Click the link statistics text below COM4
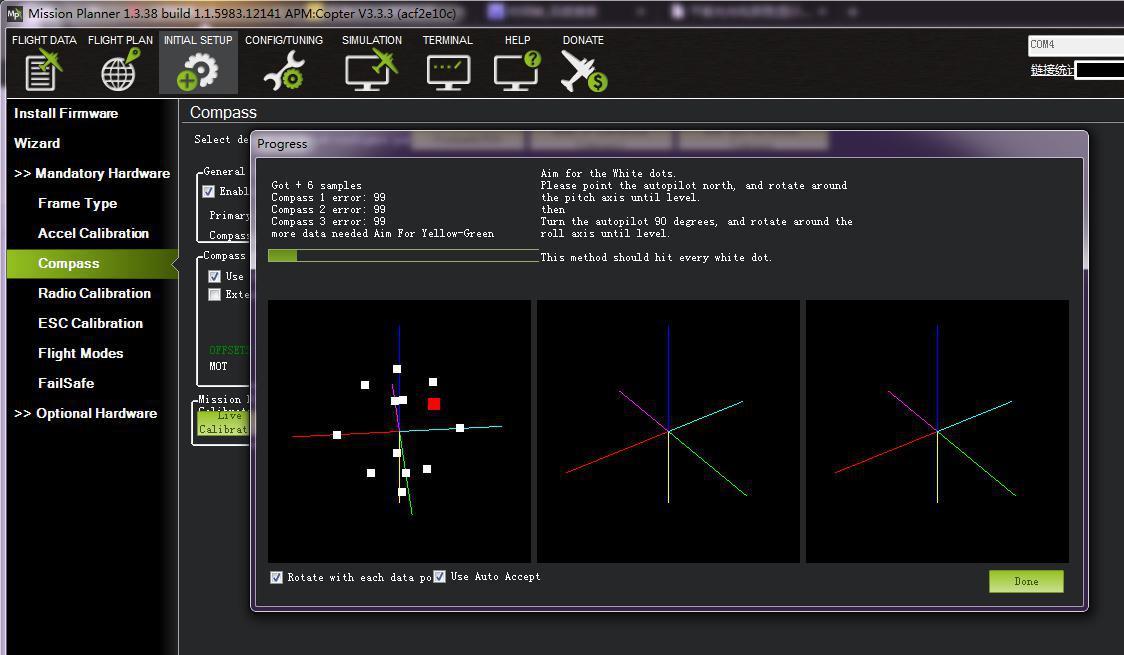 tap(1052, 70)
